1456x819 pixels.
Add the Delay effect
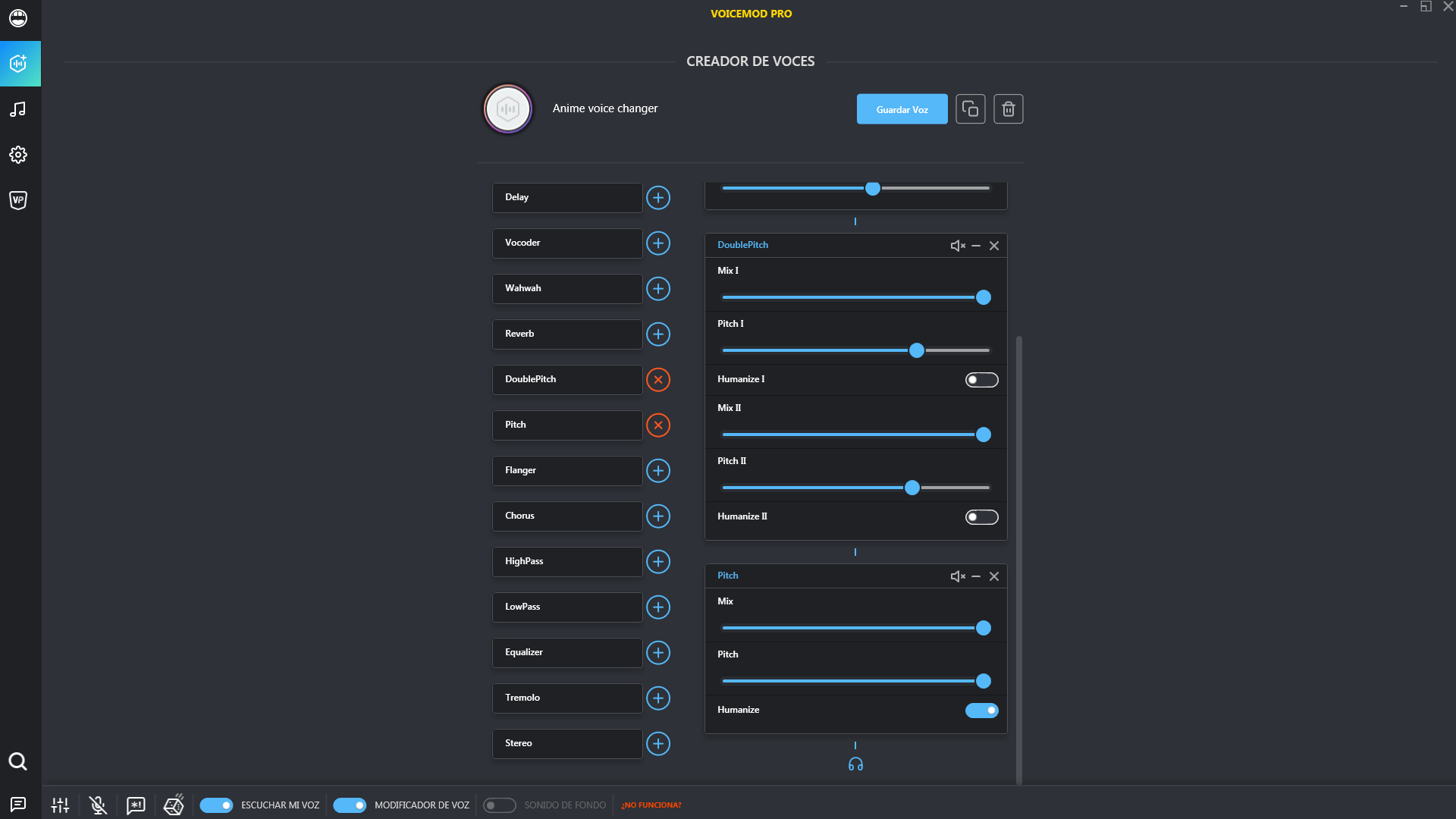pos(658,198)
